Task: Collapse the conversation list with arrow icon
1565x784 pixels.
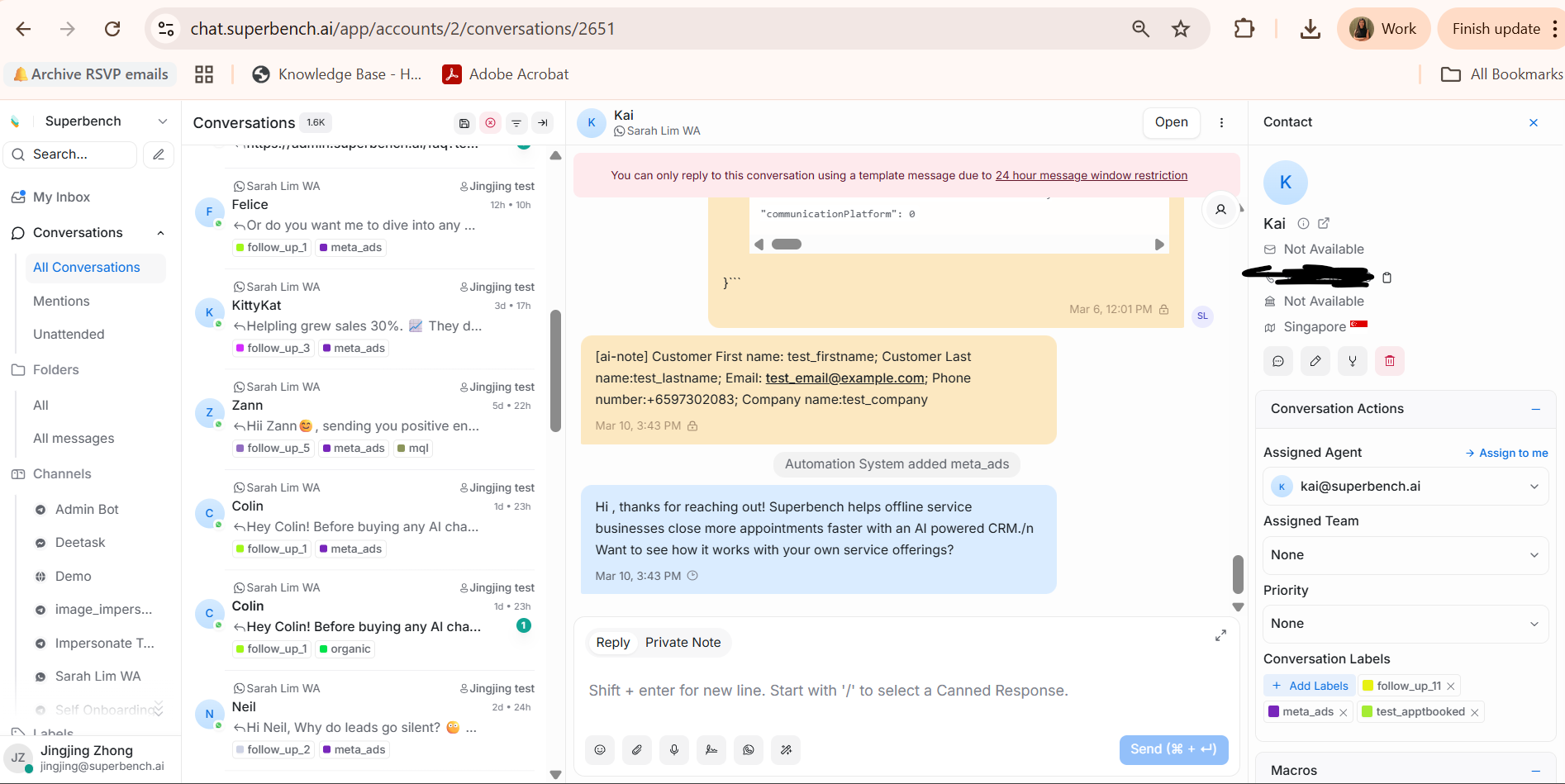Action: click(543, 123)
